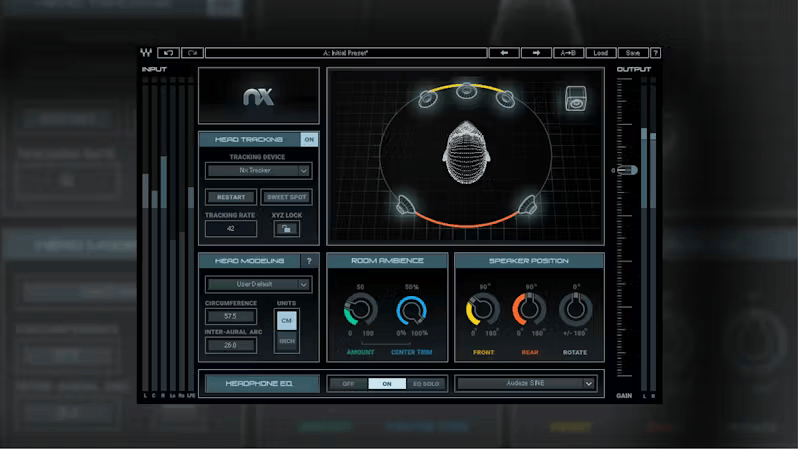Enable EQ Solo

[x=426, y=384]
